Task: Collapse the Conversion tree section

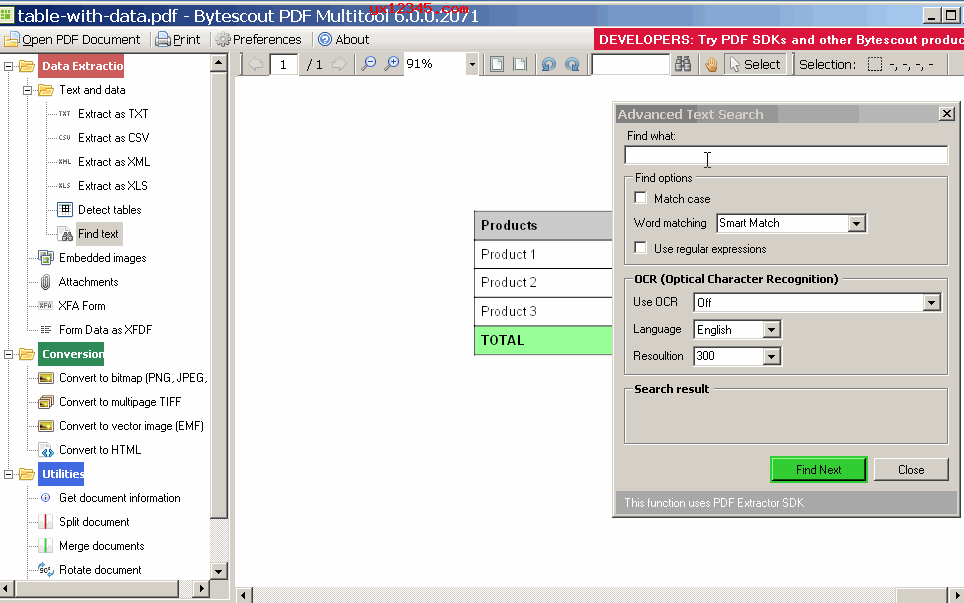Action: pos(10,354)
